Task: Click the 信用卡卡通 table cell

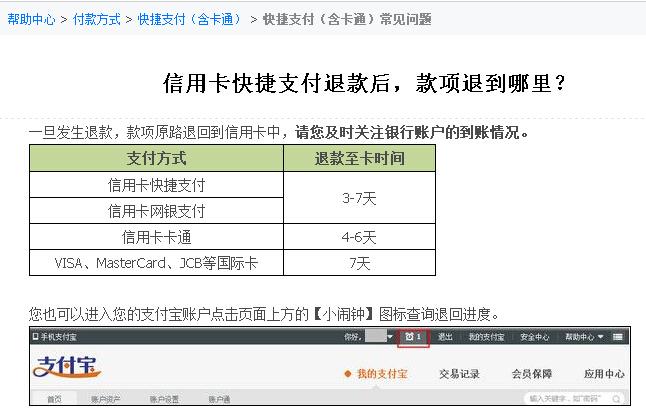Action: [x=157, y=237]
